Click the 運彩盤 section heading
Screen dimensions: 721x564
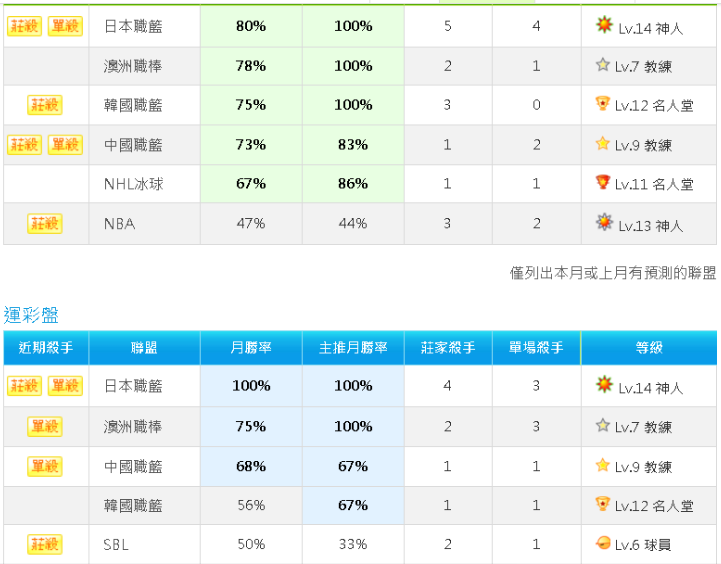tap(31, 315)
